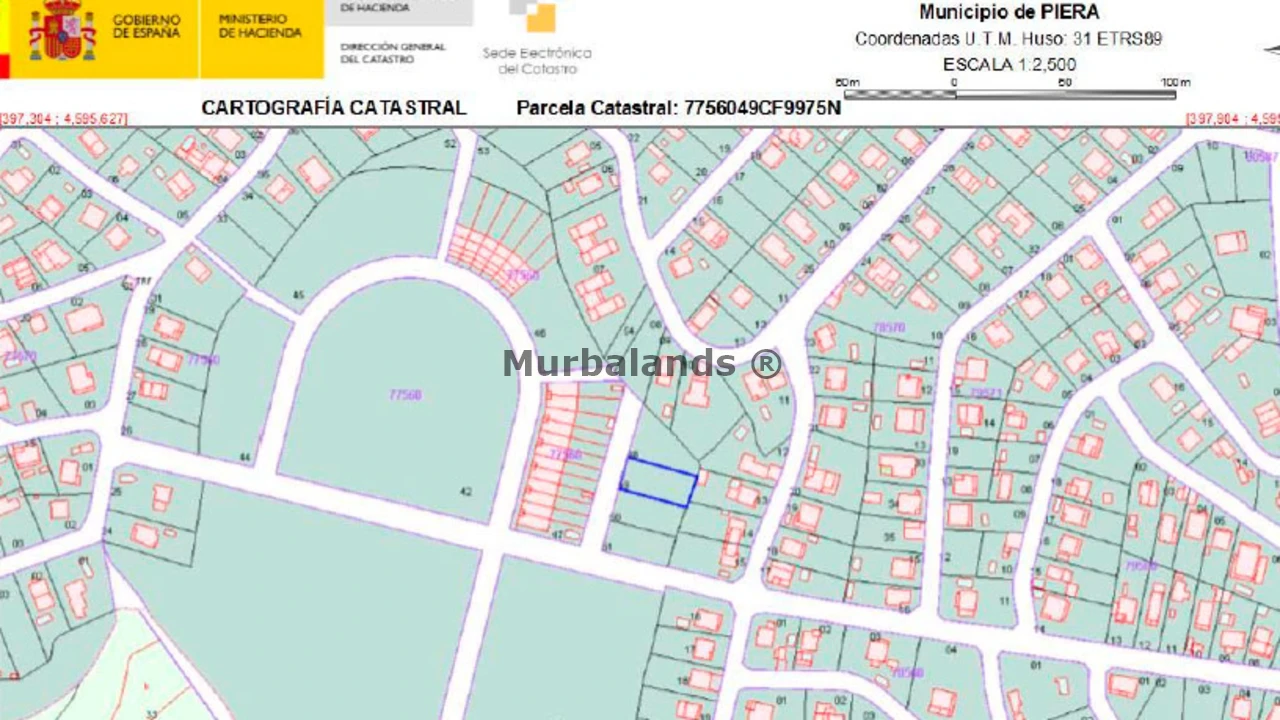Select the blue outlined parcel on map
The height and width of the screenshot is (720, 1280).
pos(658,483)
